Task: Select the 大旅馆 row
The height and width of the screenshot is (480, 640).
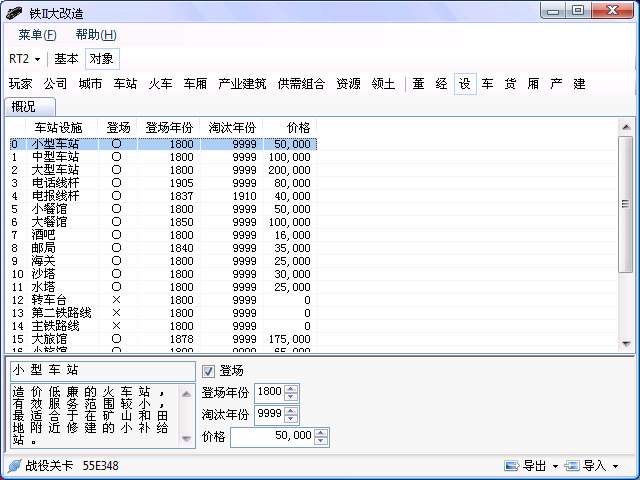Action: [x=163, y=339]
